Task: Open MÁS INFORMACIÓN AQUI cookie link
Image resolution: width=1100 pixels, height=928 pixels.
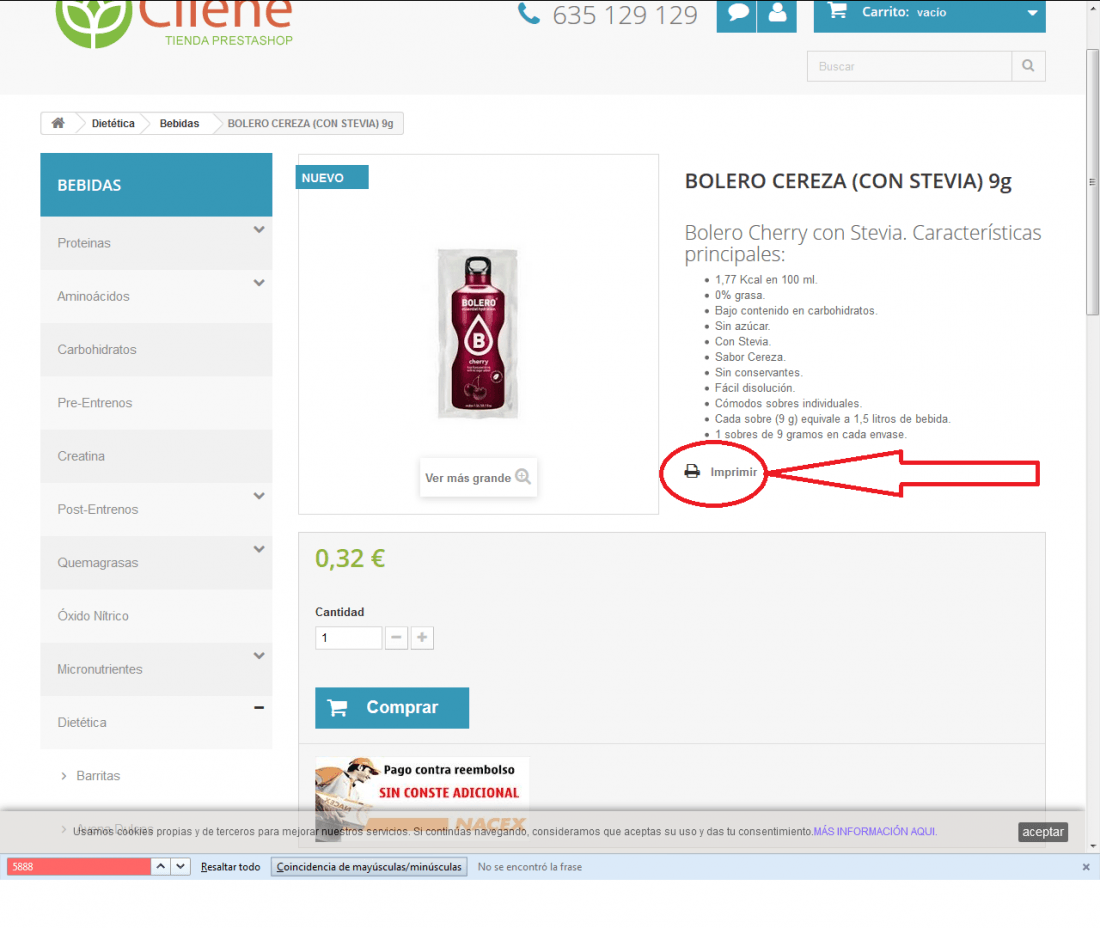Action: click(x=874, y=831)
